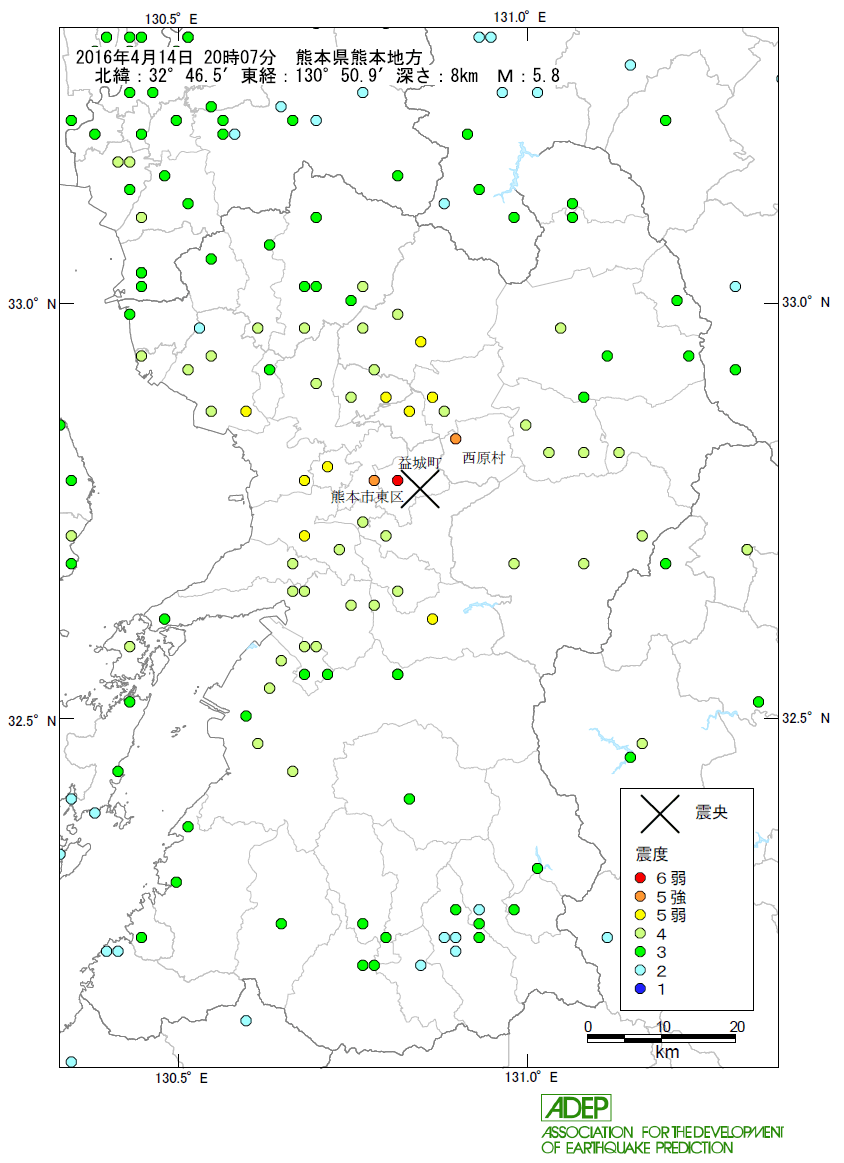Screen dimensions: 844x1163
Task: Click the left 33.0° N latitude tick label
Action: 32,304
